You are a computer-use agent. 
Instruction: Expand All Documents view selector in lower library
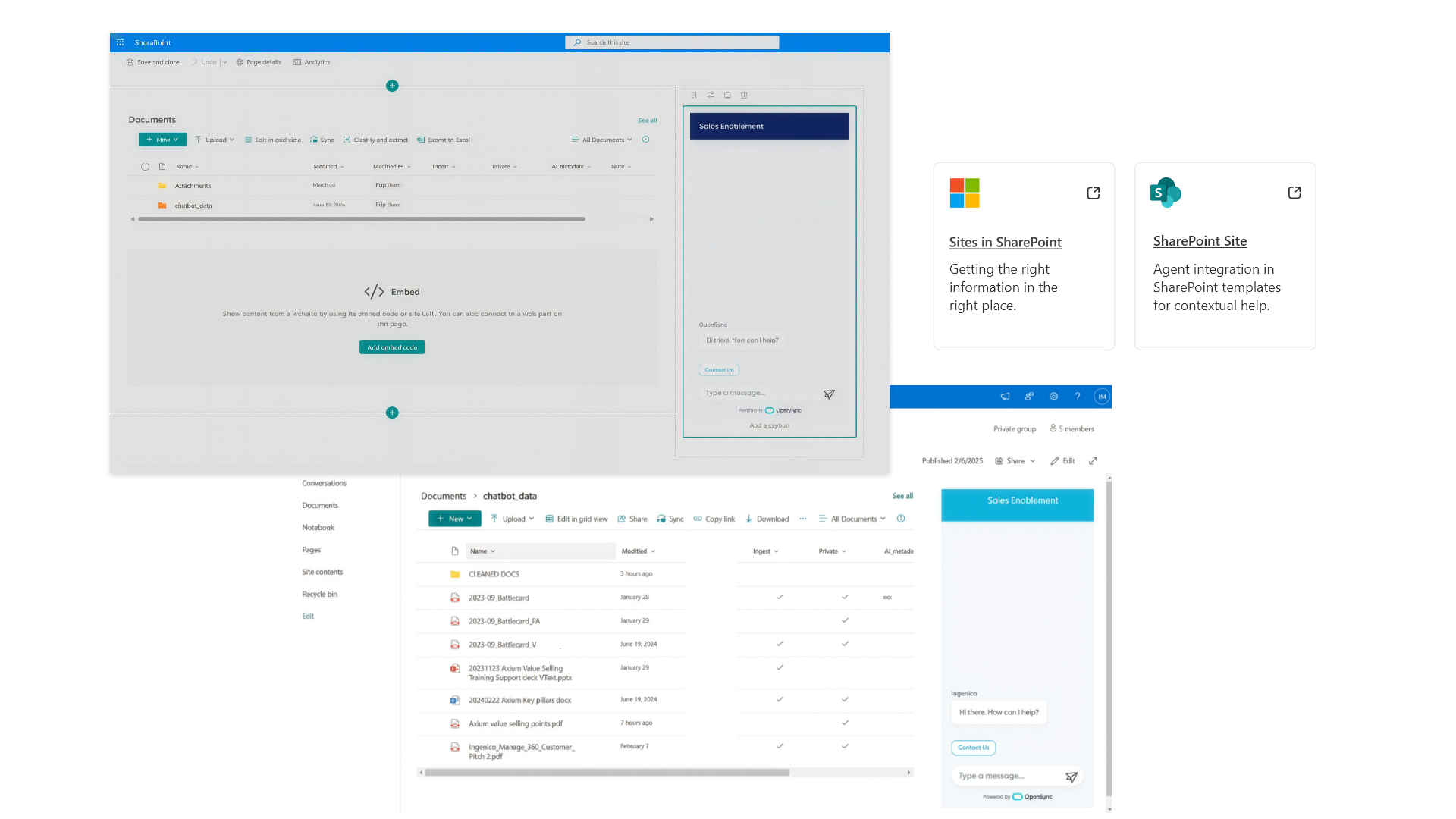point(852,519)
